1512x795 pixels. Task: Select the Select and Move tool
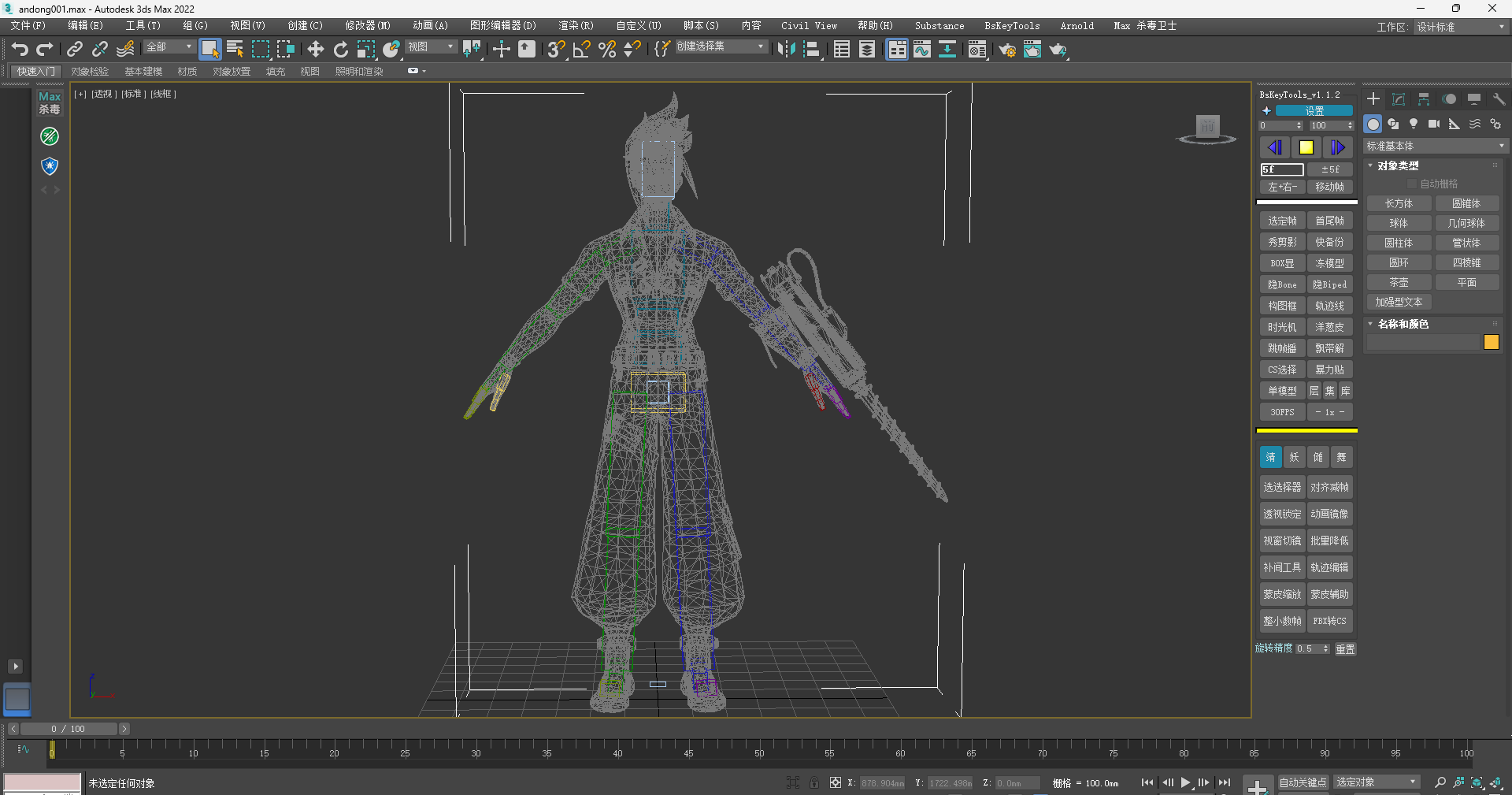pos(315,50)
